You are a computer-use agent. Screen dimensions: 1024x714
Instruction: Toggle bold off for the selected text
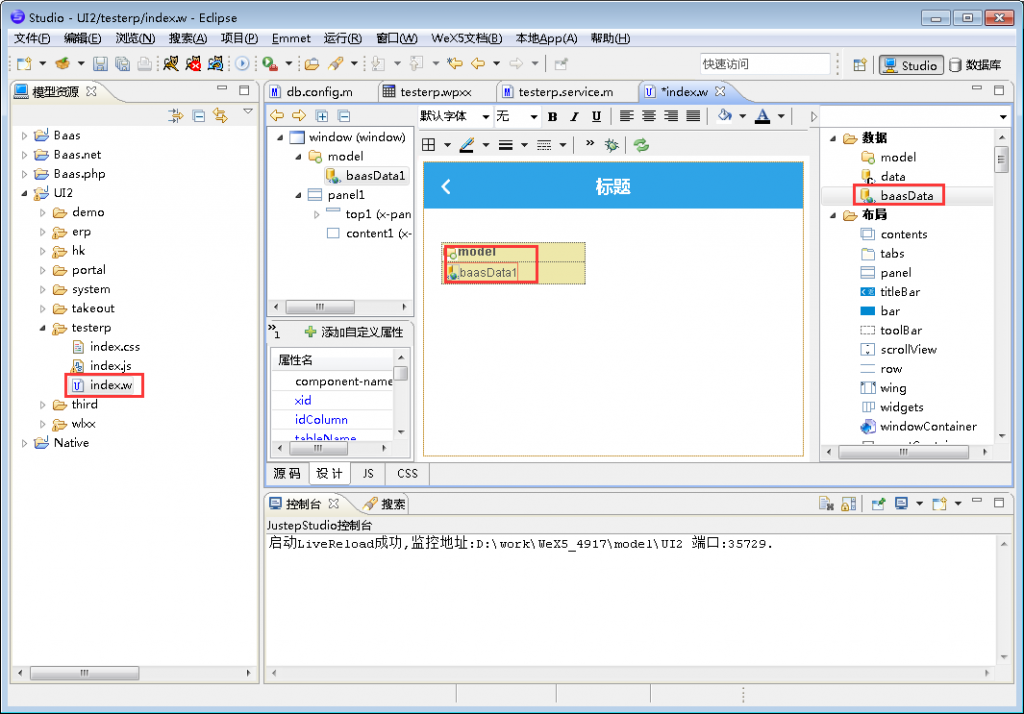pos(552,116)
